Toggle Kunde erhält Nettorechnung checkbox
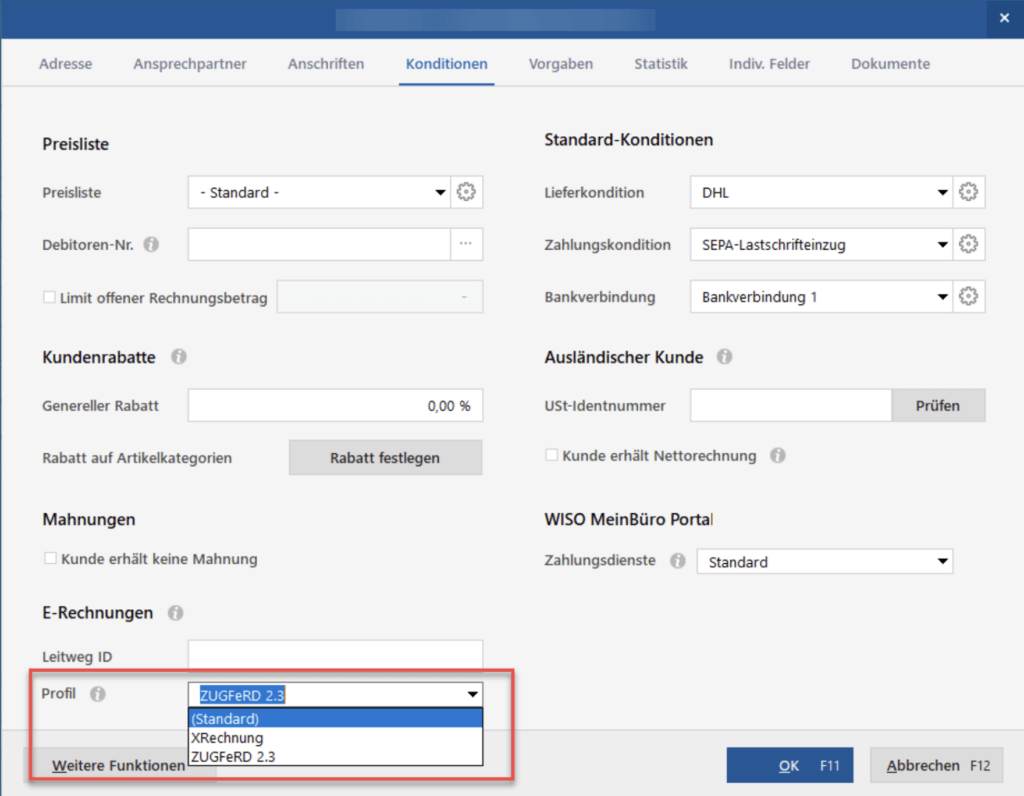1024x796 pixels. point(551,455)
